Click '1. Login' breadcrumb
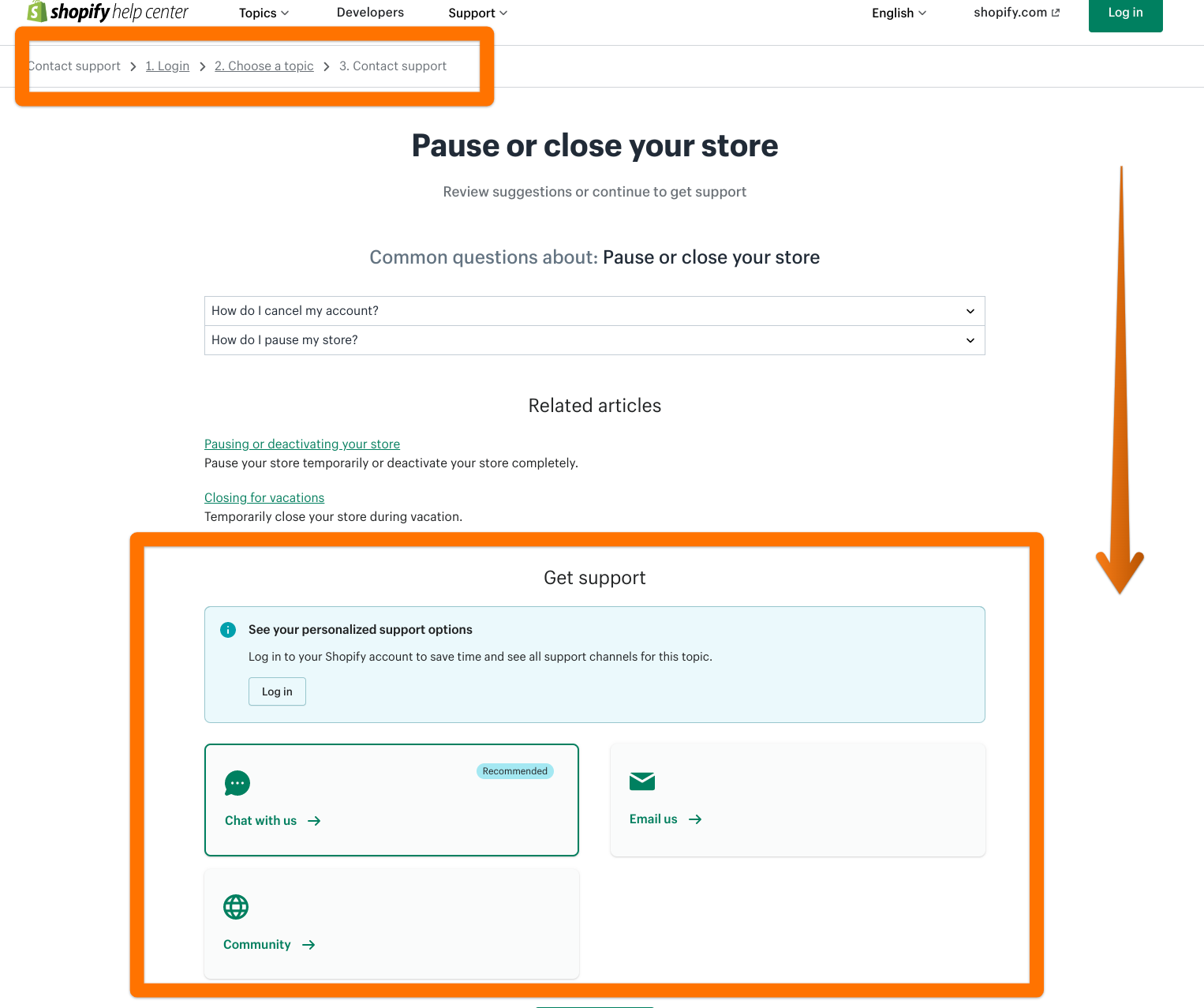 167,66
